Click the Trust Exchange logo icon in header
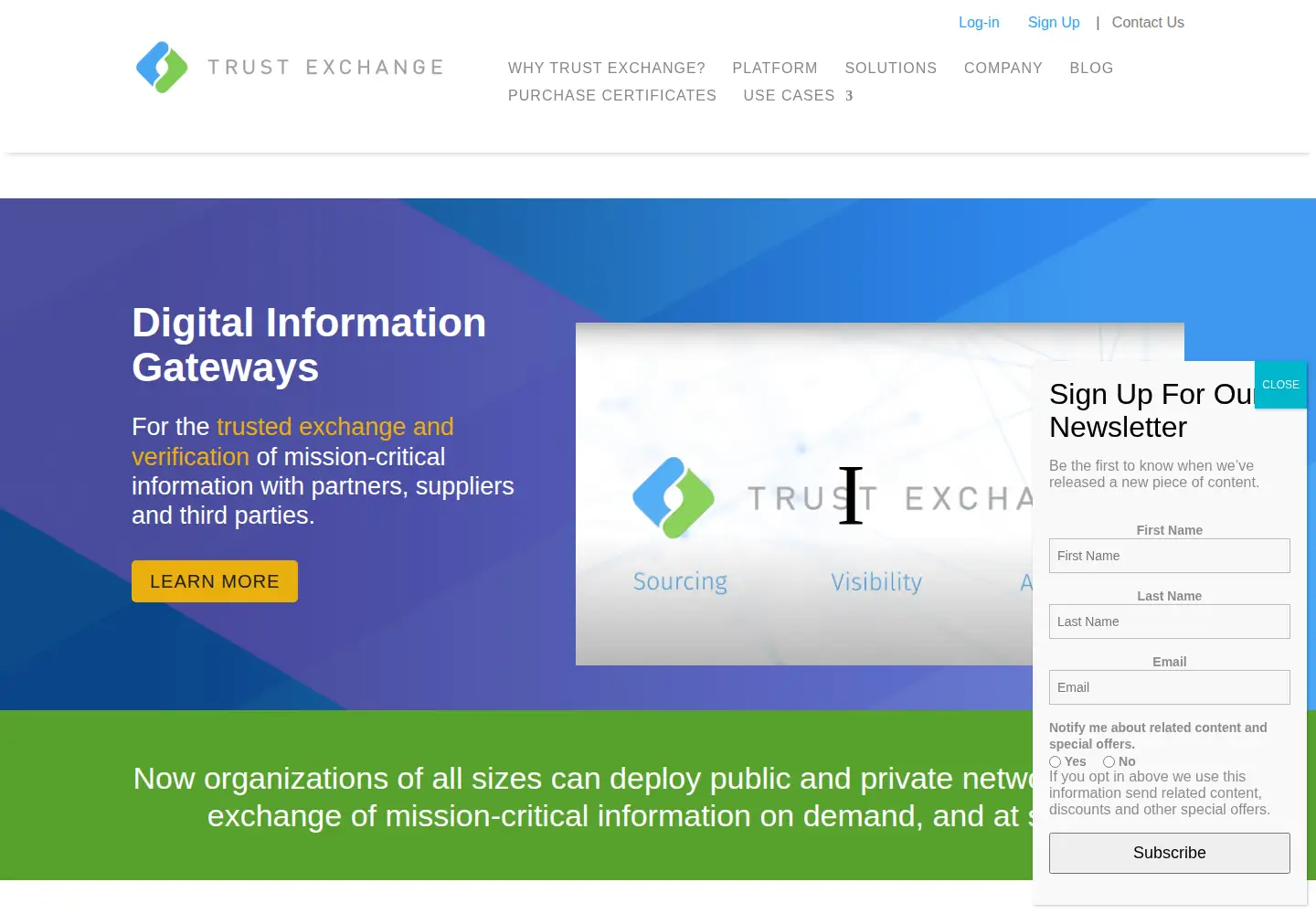The width and height of the screenshot is (1316, 914). 162,67
